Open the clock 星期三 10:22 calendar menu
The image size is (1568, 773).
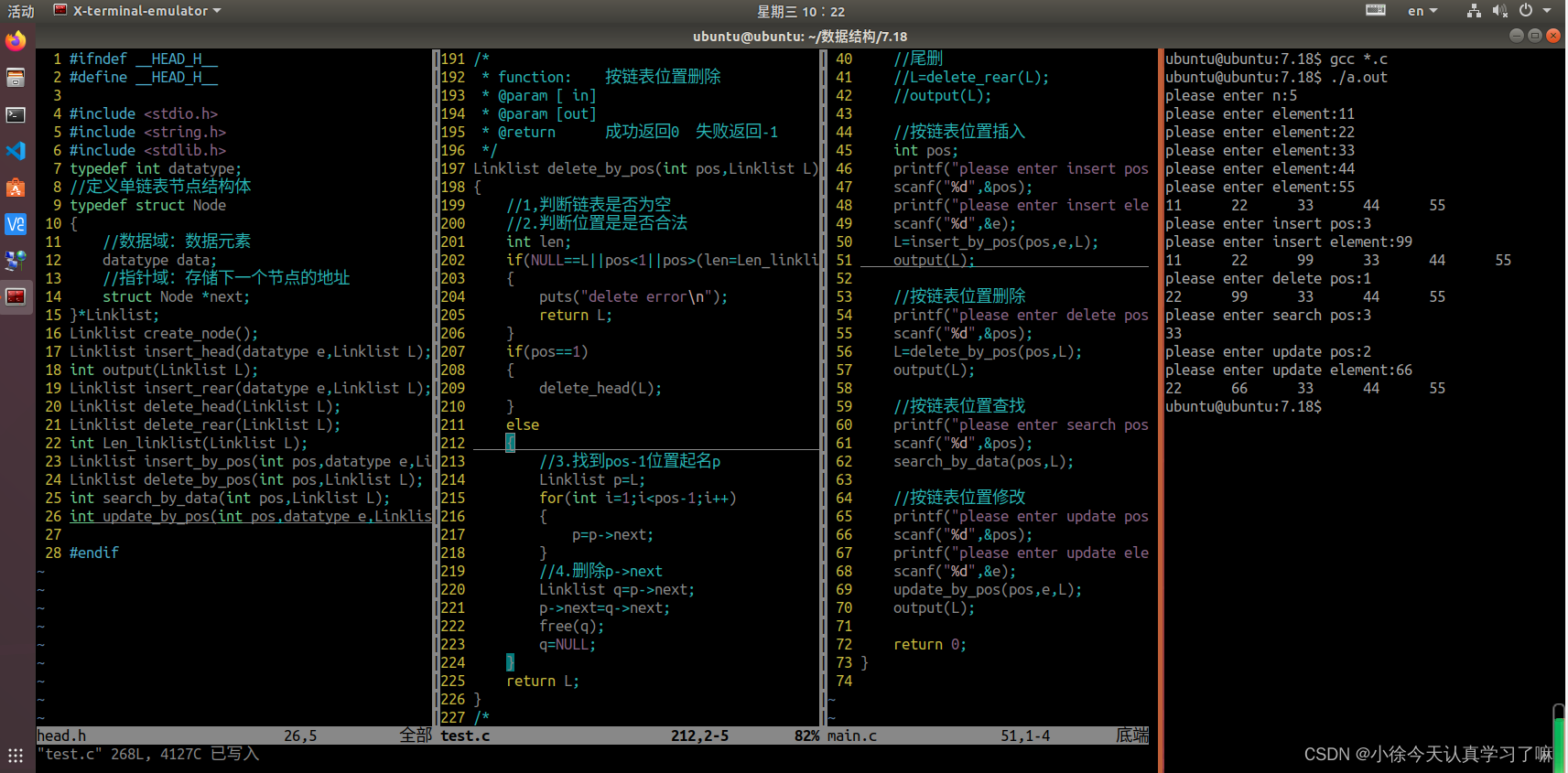[801, 11]
